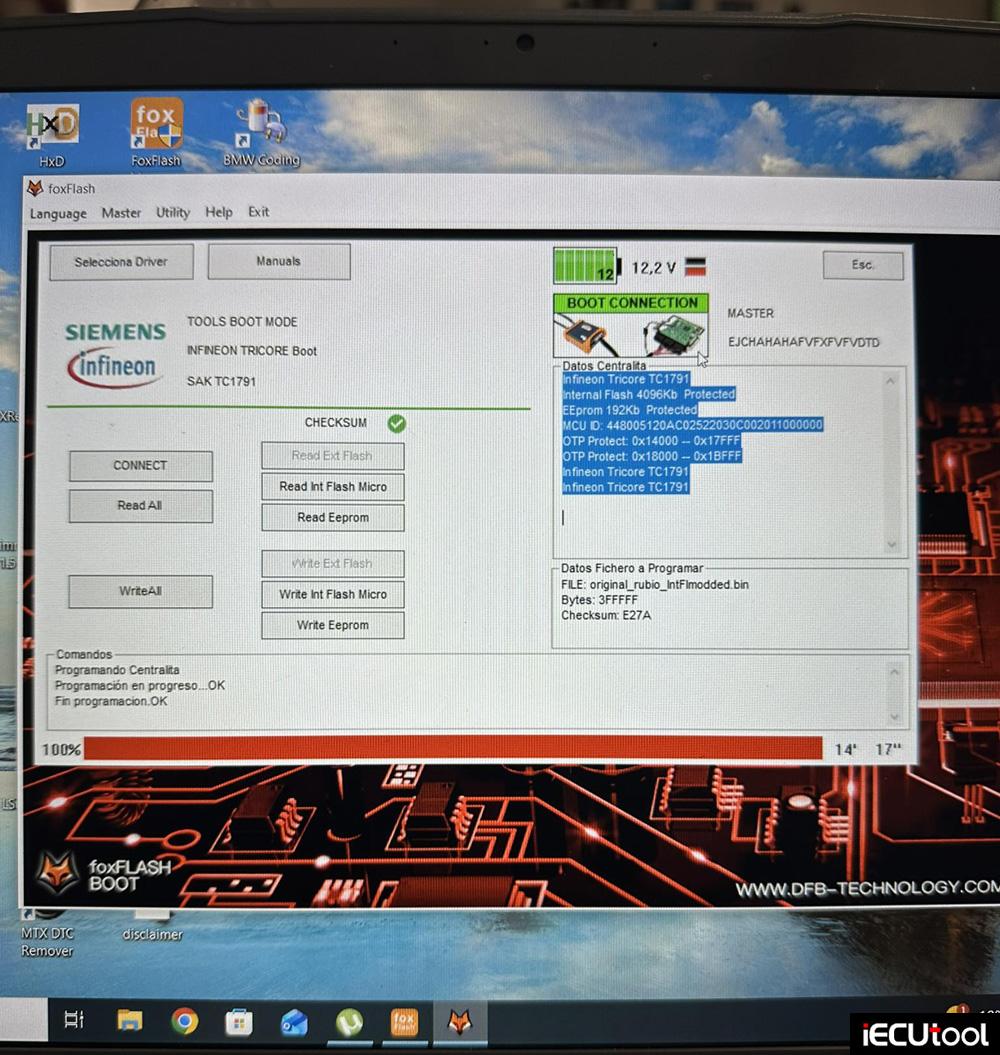Viewport: 1000px width, 1055px height.
Task: Click the Read Int Flash Micro button
Action: (333, 487)
